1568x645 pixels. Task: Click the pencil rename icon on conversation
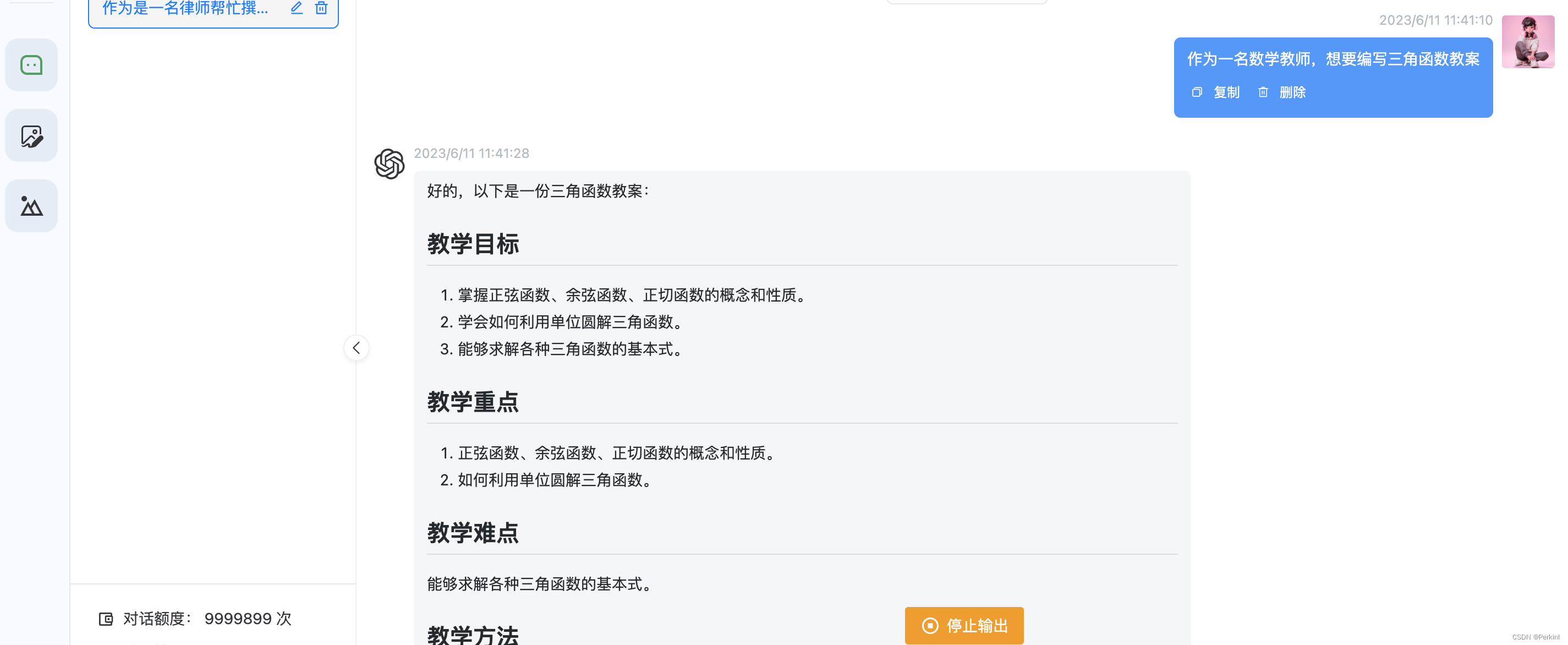[x=297, y=8]
